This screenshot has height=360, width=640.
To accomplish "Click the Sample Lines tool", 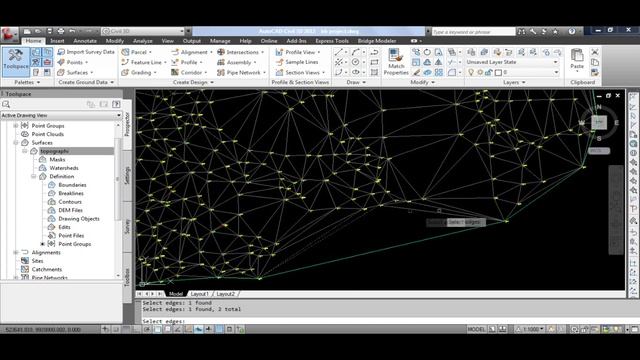I will [297, 62].
